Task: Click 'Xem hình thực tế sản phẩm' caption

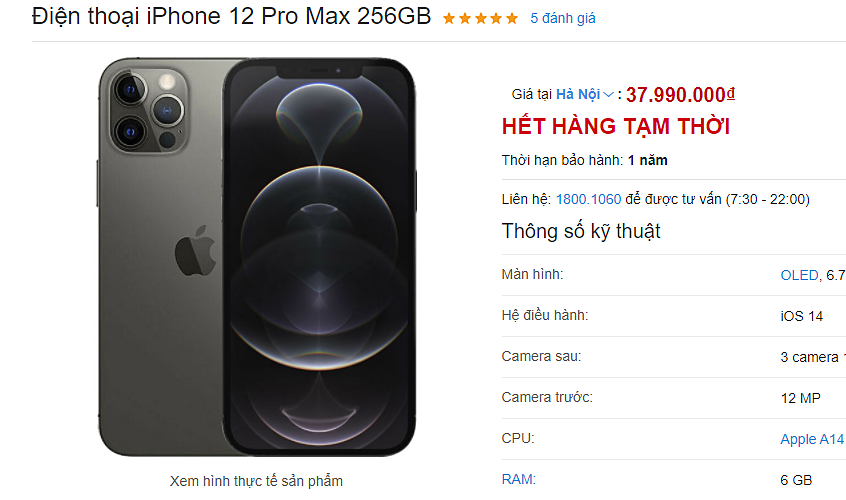Action: point(256,481)
